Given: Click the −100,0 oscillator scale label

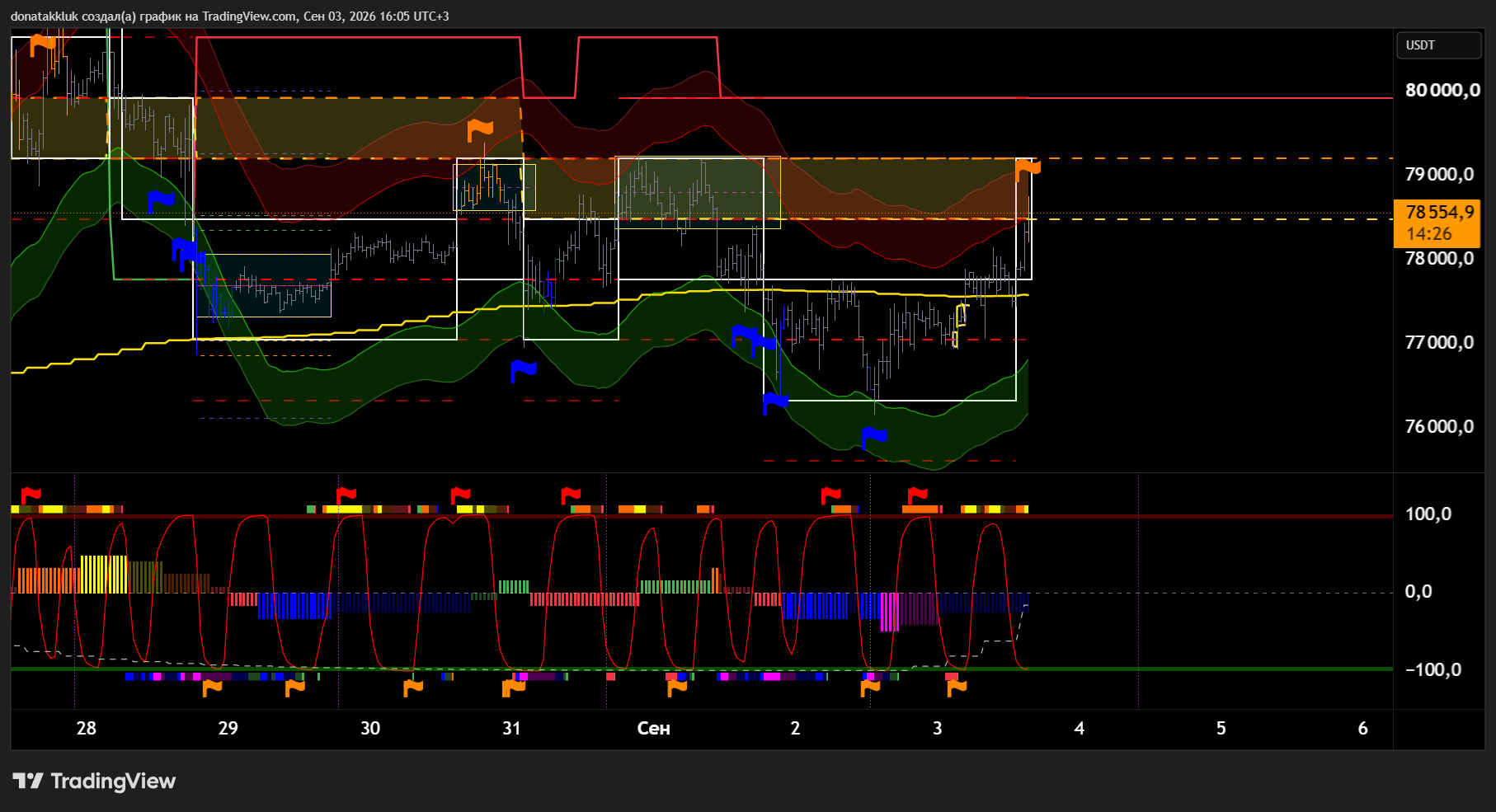Looking at the screenshot, I should [1433, 669].
